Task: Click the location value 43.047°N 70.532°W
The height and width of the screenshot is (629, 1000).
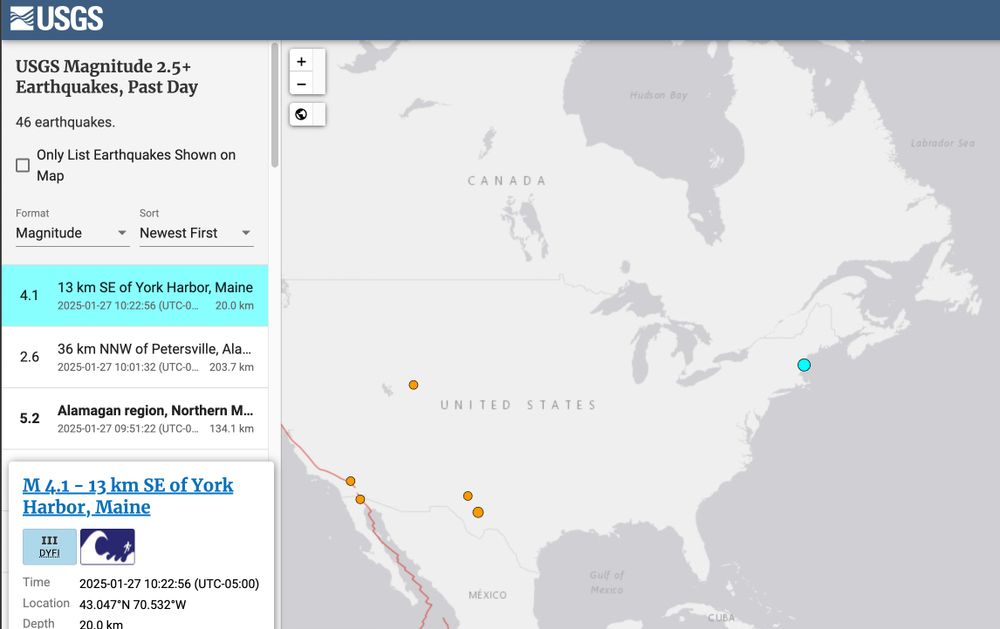Action: (x=133, y=604)
